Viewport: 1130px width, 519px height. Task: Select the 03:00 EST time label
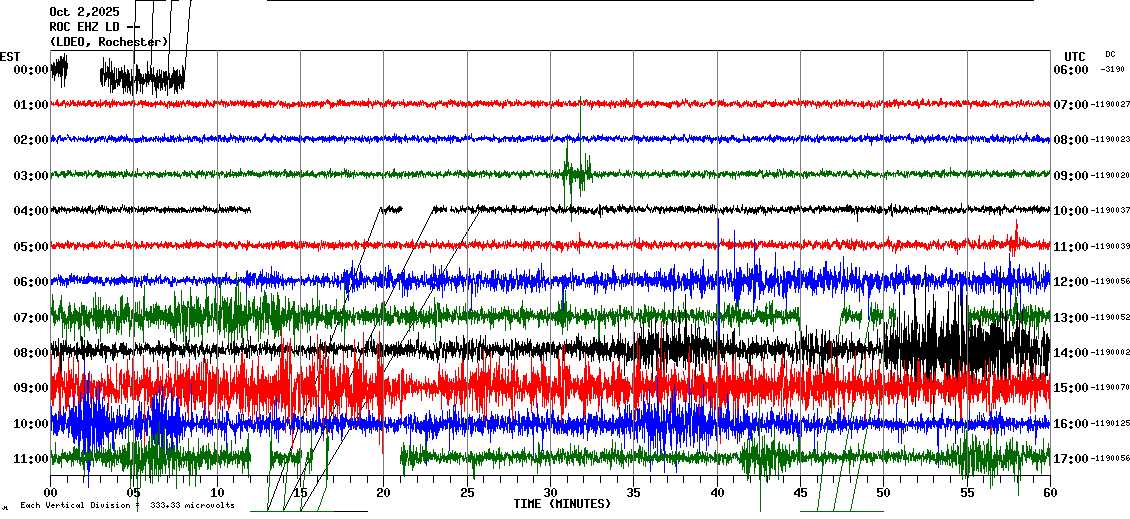click(31, 176)
